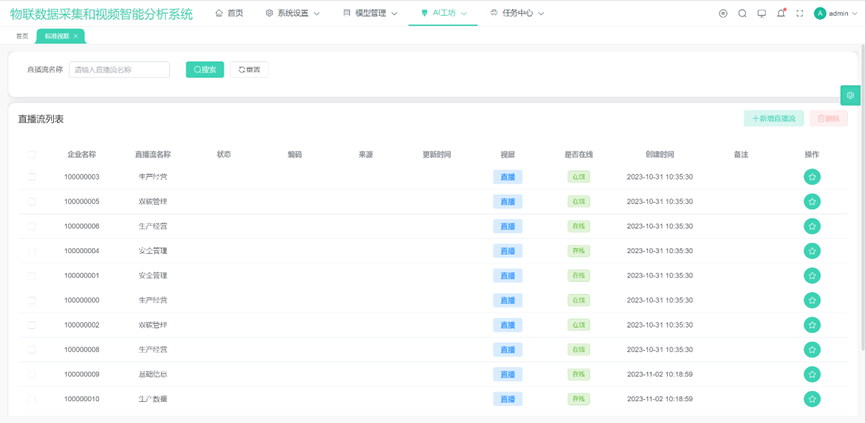Expand the 系统设置 menu
Viewport: 865px width, 423px height.
292,13
